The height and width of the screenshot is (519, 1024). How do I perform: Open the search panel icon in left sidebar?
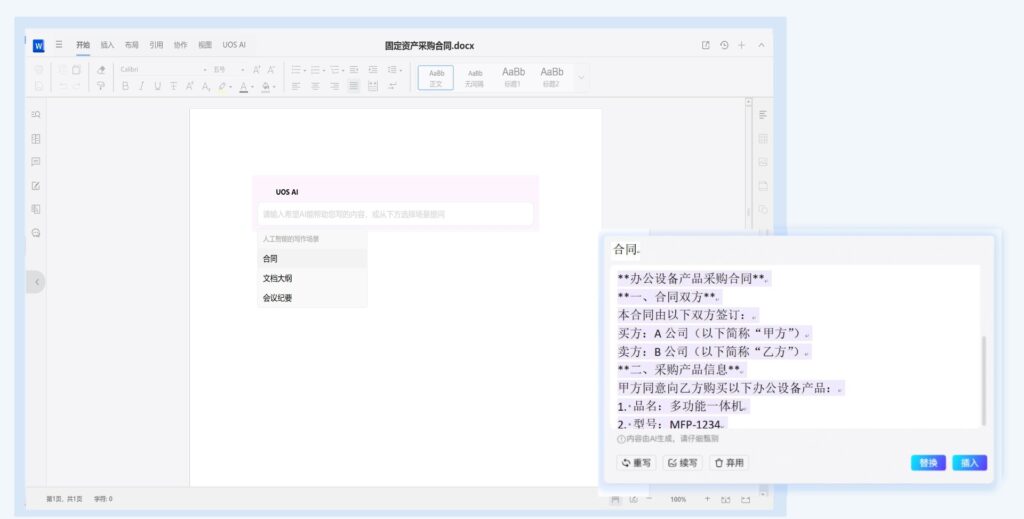click(x=36, y=115)
